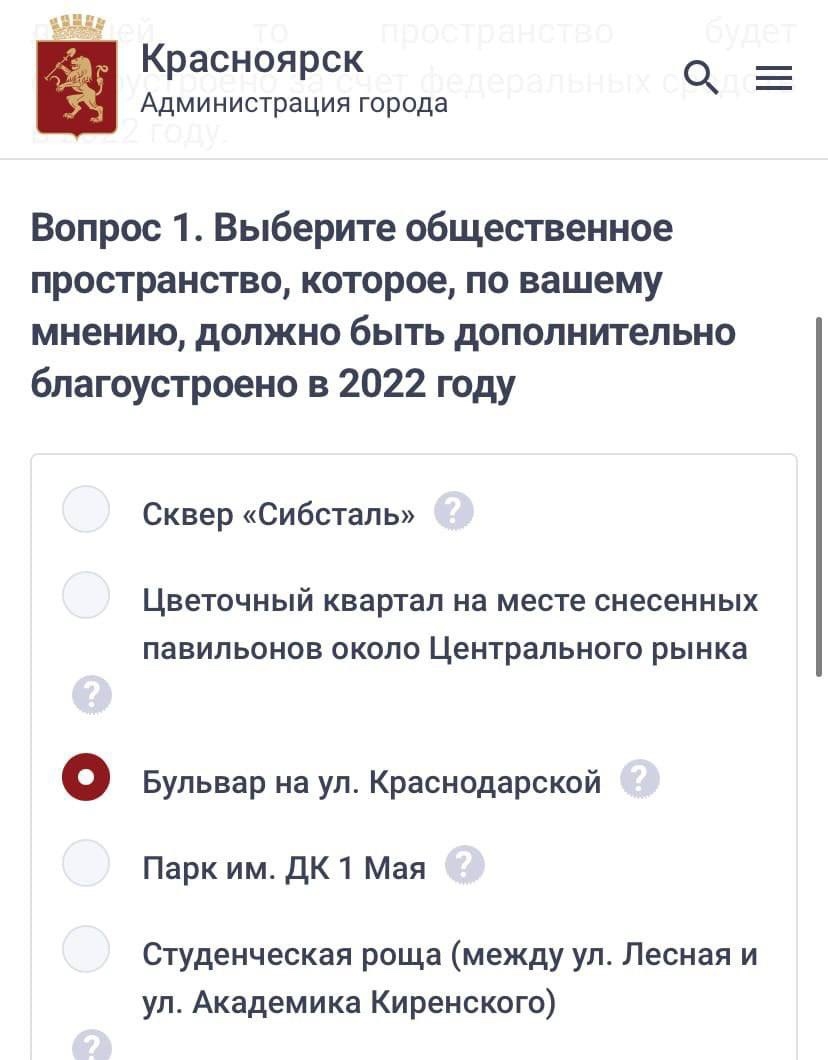Click the Администрация города subtitle

click(x=294, y=103)
